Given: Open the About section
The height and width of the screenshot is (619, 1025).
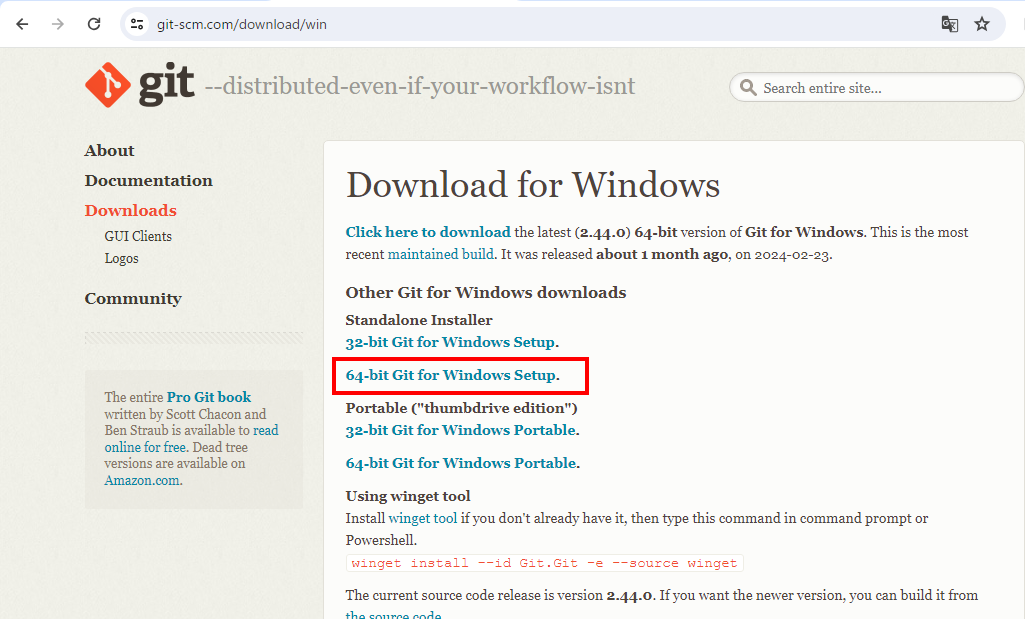Looking at the screenshot, I should point(109,151).
